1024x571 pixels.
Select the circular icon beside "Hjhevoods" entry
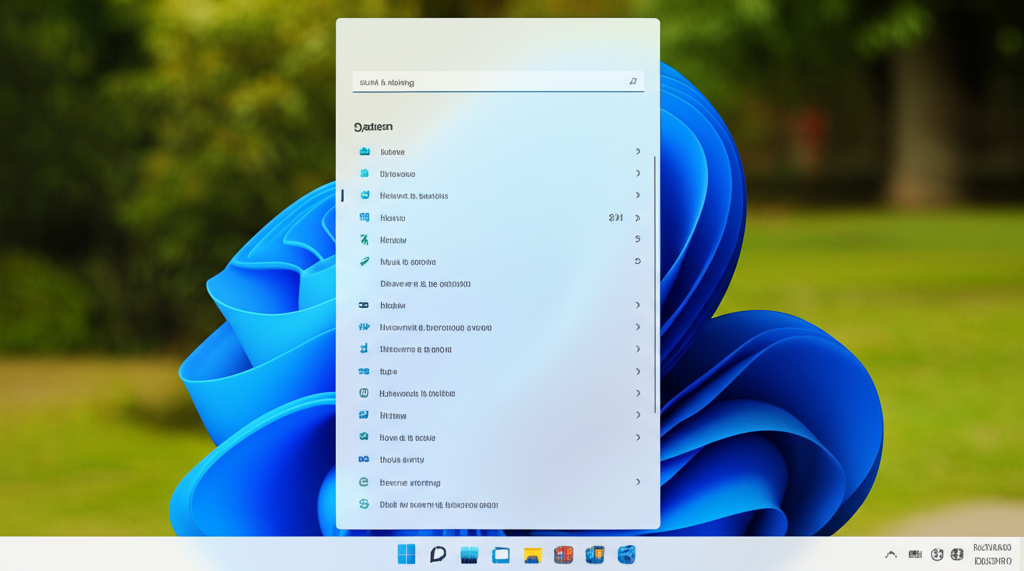click(x=364, y=394)
